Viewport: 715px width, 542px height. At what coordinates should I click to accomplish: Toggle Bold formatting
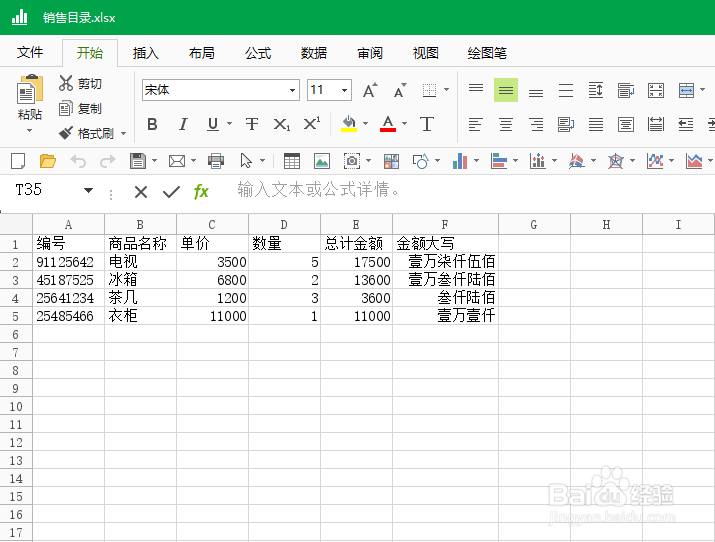pyautogui.click(x=152, y=124)
